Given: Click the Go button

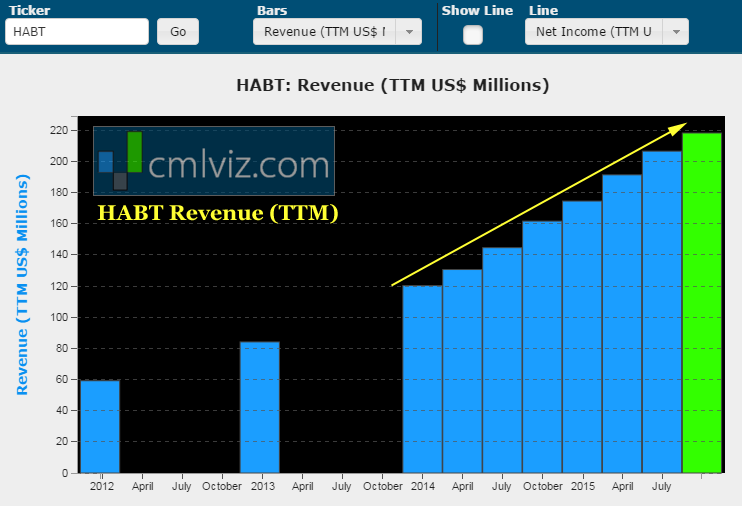Looking at the screenshot, I should point(178,32).
